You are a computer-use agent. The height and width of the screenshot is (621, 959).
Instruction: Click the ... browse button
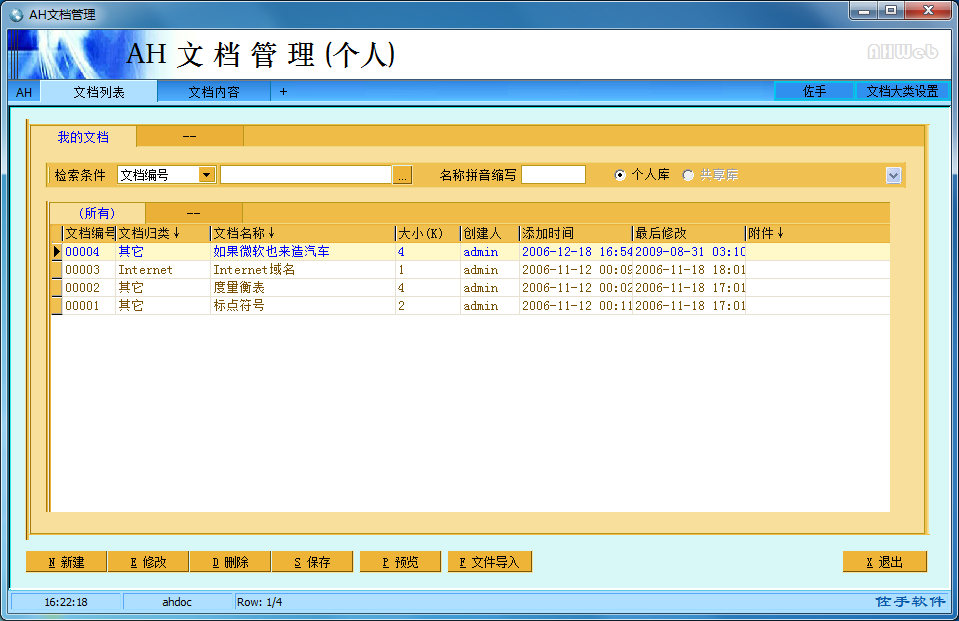click(x=402, y=175)
